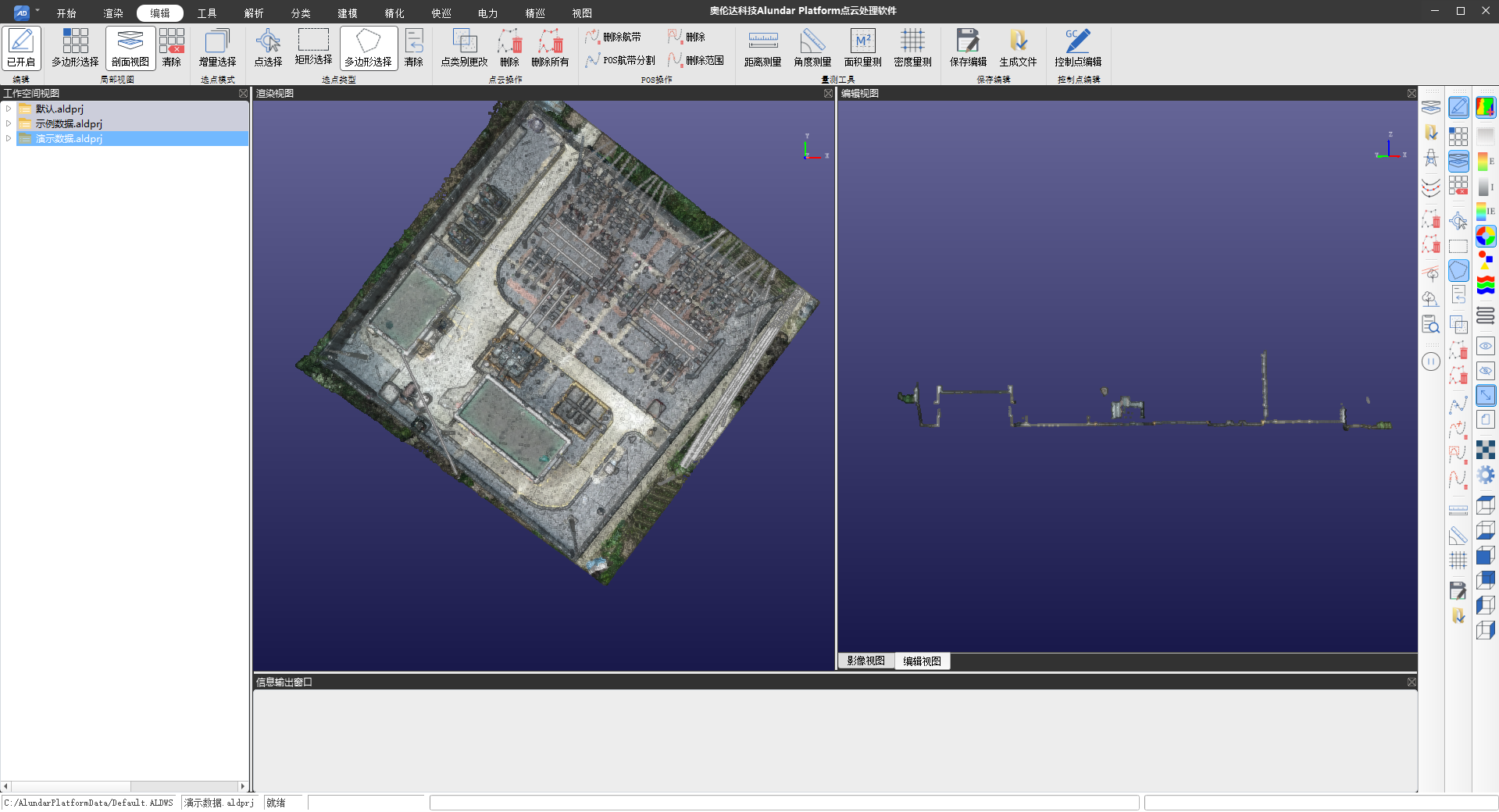This screenshot has width=1499, height=812.
Task: Click the workspace panel horizontal scrollbar
Action: (x=125, y=786)
